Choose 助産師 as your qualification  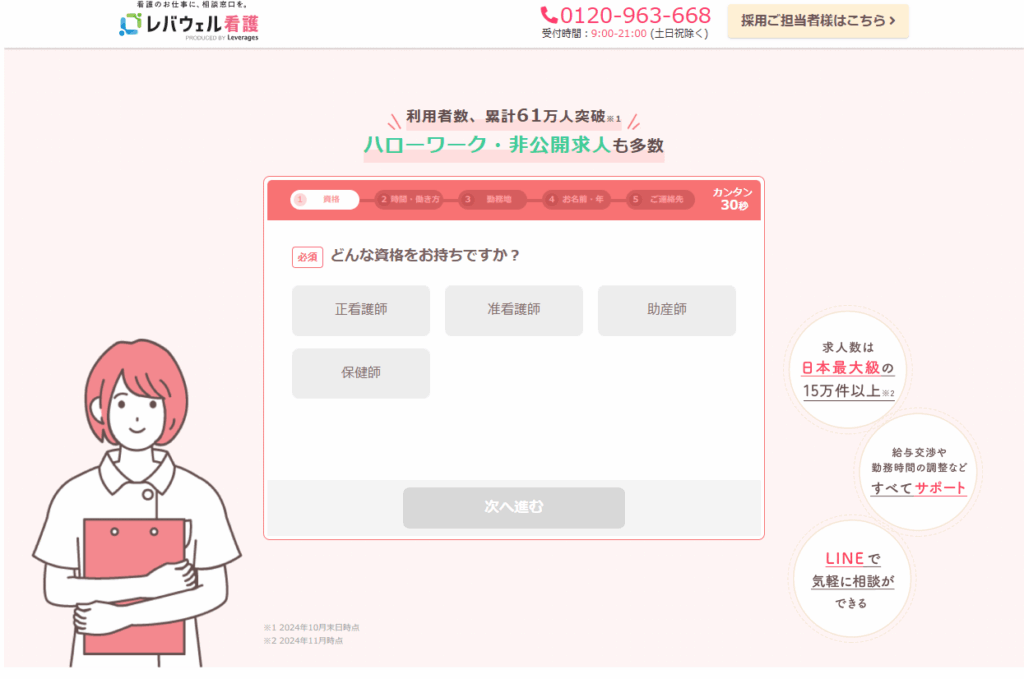click(x=666, y=310)
